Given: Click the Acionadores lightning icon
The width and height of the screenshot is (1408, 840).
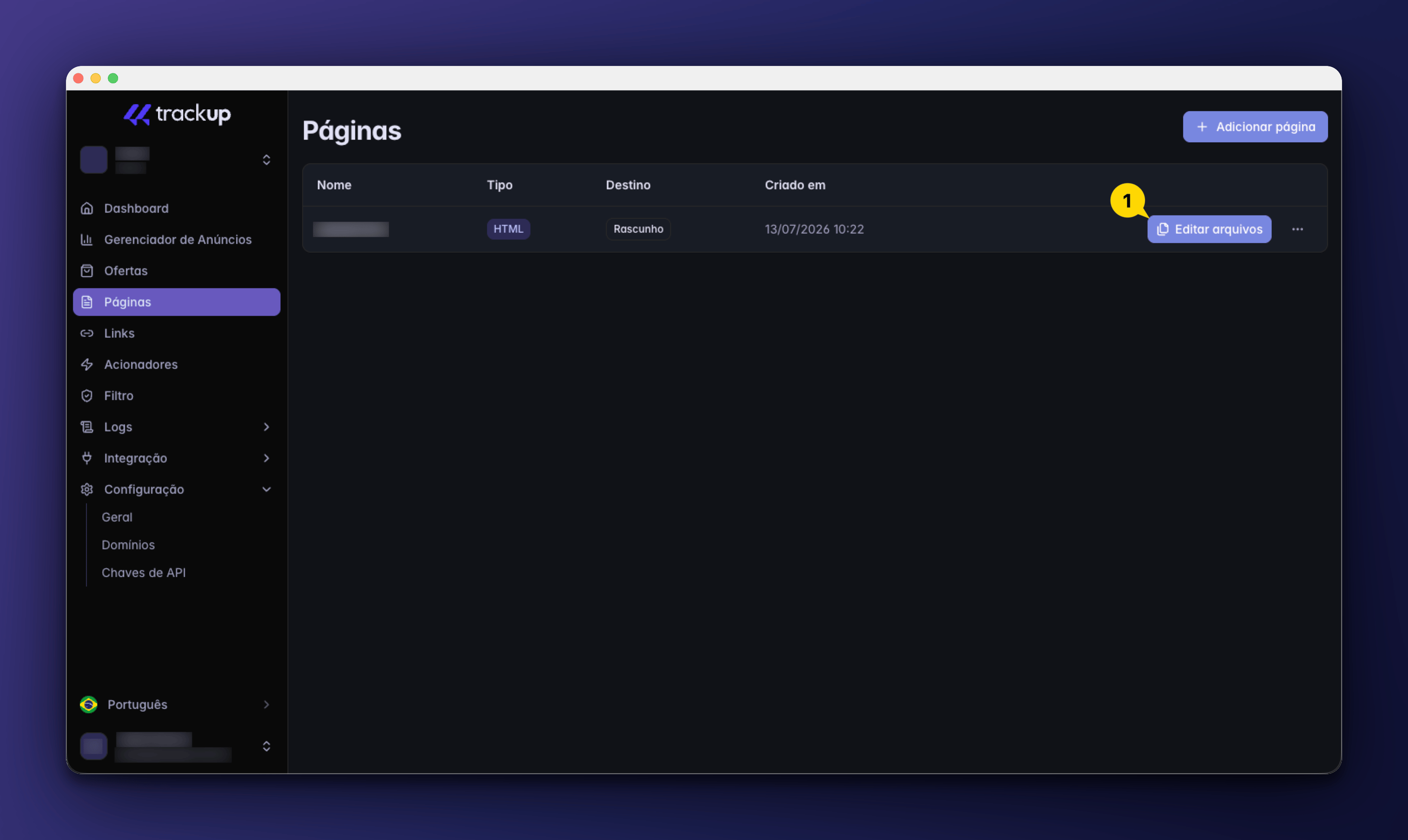Looking at the screenshot, I should coord(87,364).
